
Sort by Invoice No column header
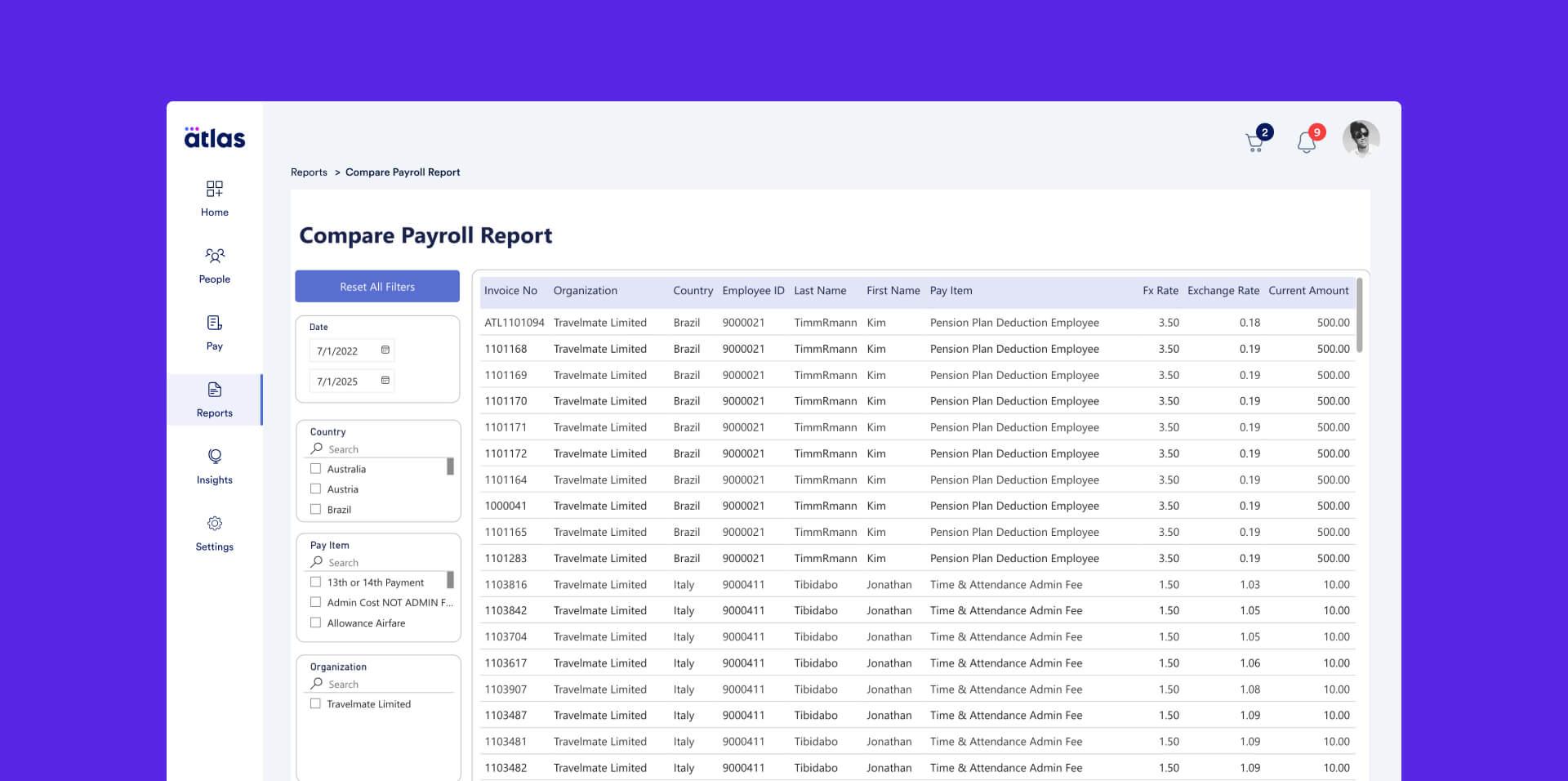click(x=510, y=291)
